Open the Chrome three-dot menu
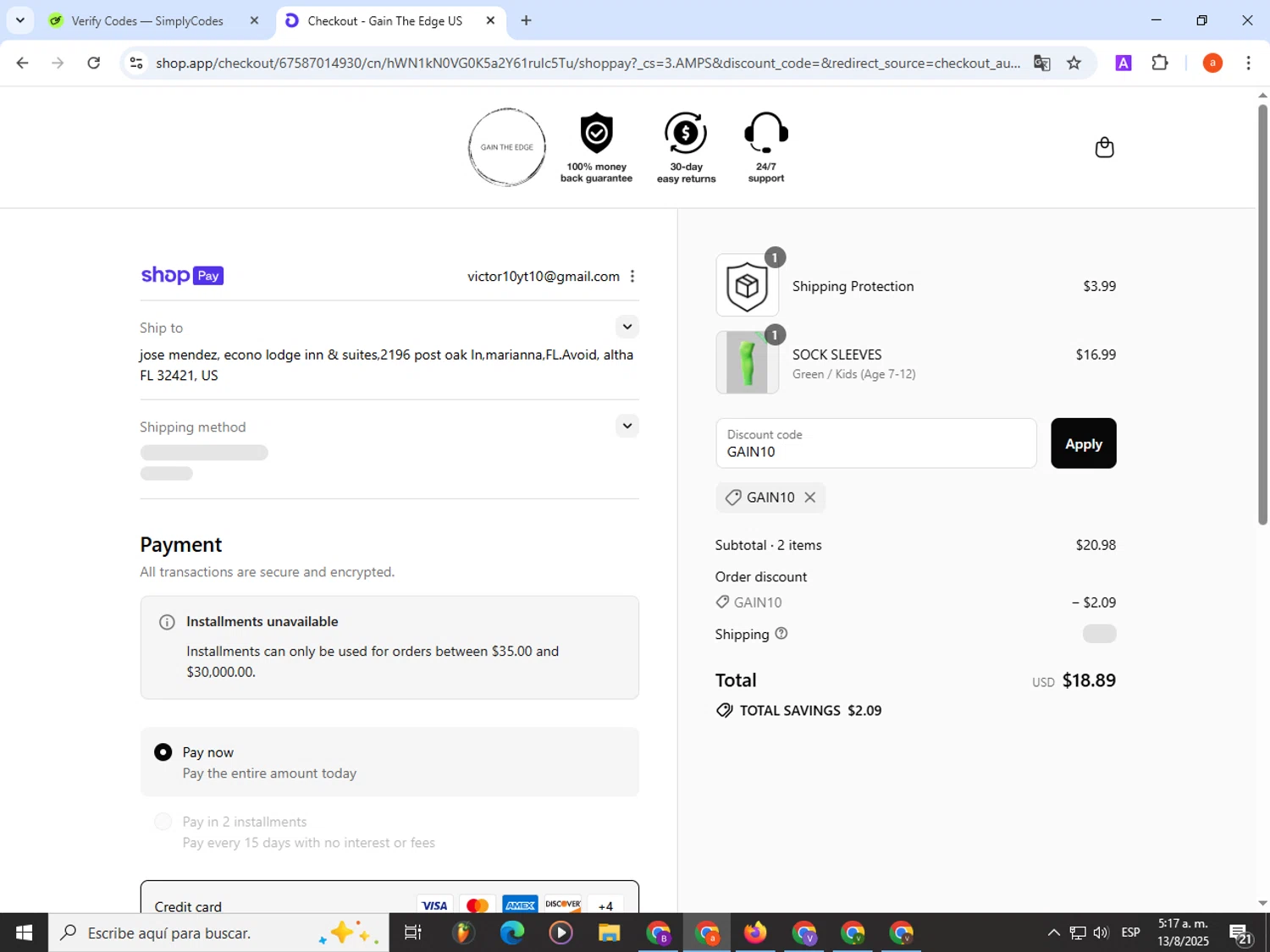 1248,63
